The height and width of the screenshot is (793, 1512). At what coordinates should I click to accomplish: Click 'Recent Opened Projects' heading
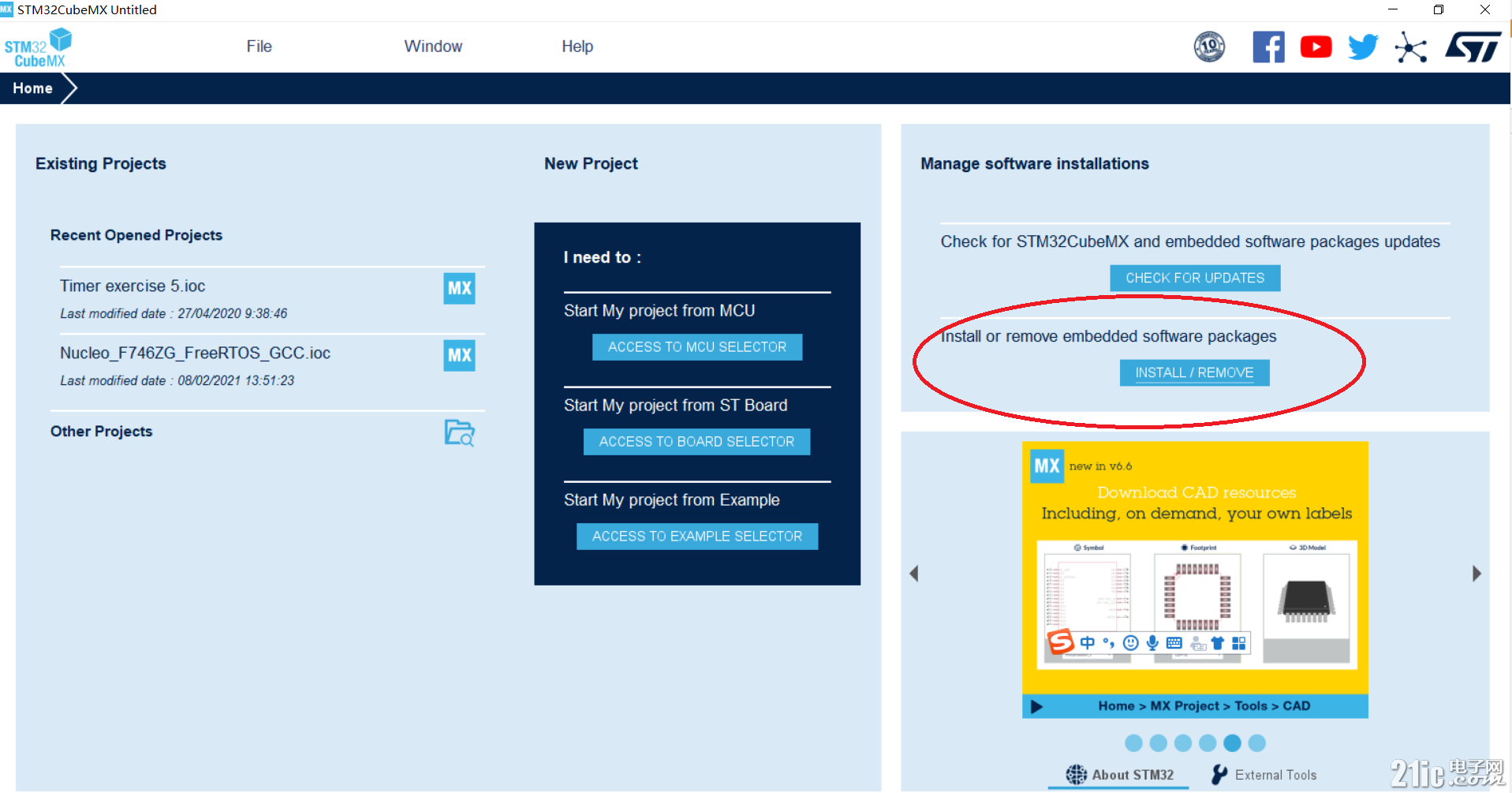[x=136, y=235]
